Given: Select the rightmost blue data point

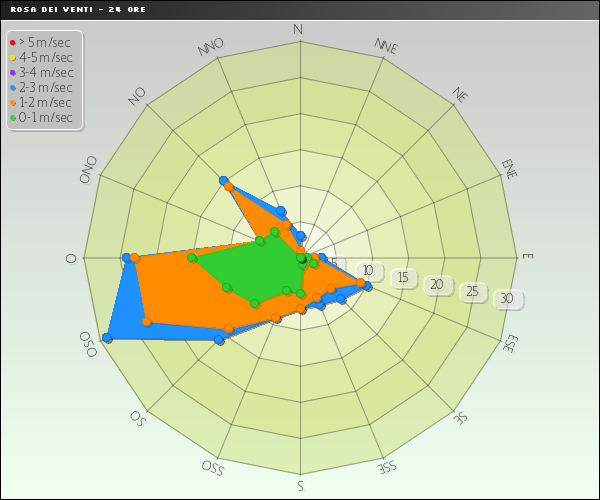Looking at the screenshot, I should (368, 287).
